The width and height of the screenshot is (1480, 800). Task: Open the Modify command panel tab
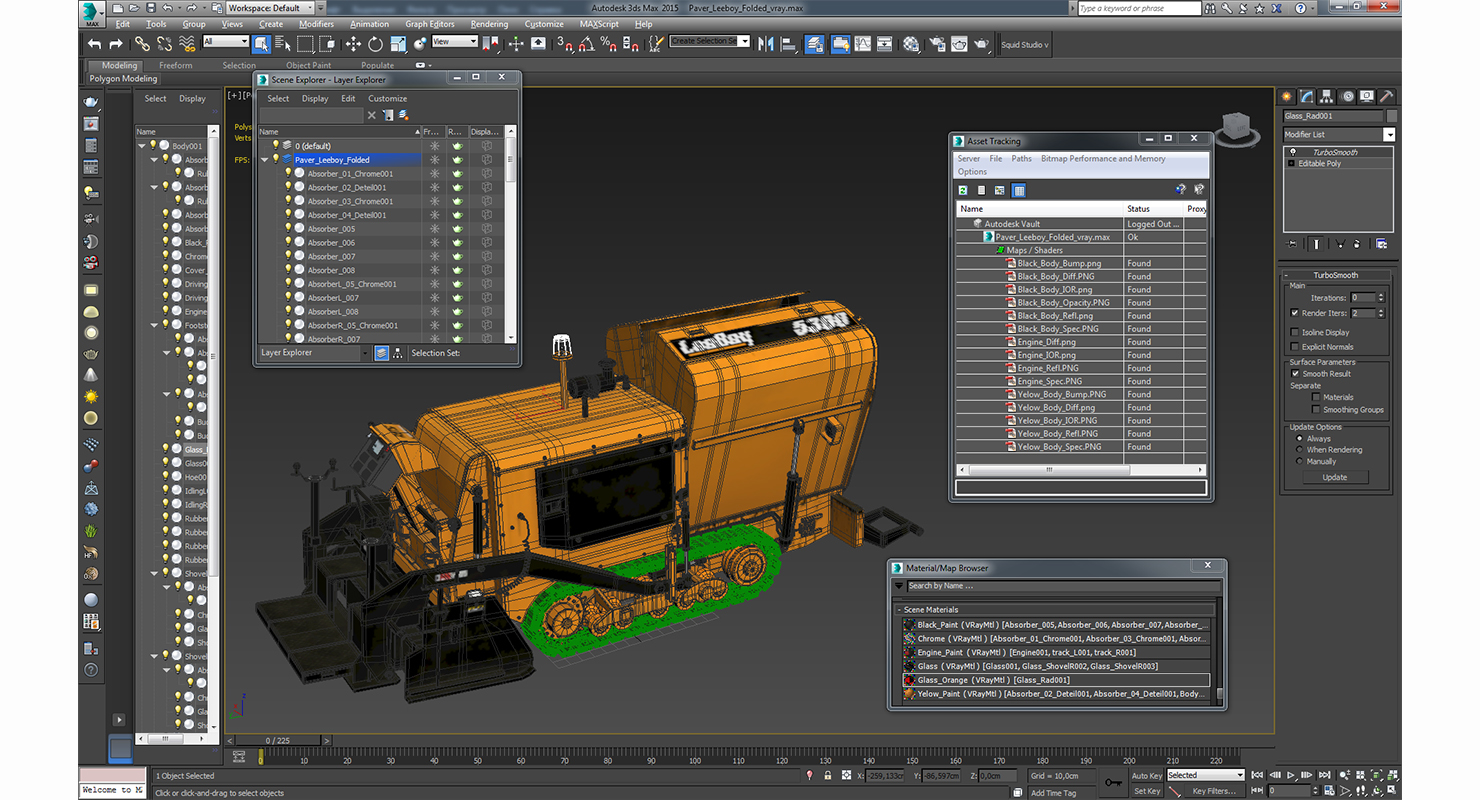point(1306,96)
